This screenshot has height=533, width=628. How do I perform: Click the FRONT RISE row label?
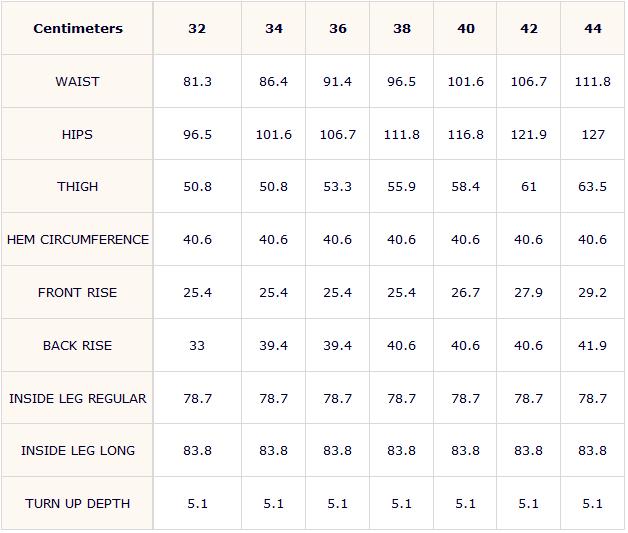(77, 292)
